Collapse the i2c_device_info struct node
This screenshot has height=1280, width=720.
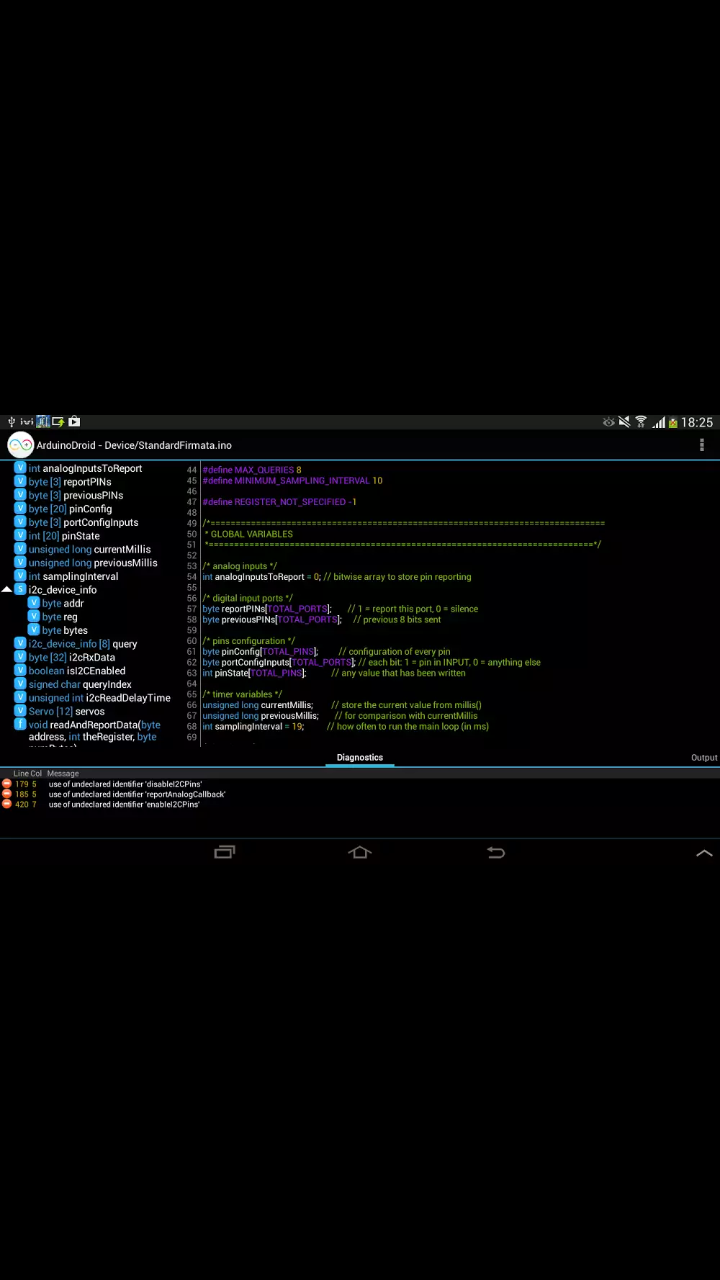[7, 590]
